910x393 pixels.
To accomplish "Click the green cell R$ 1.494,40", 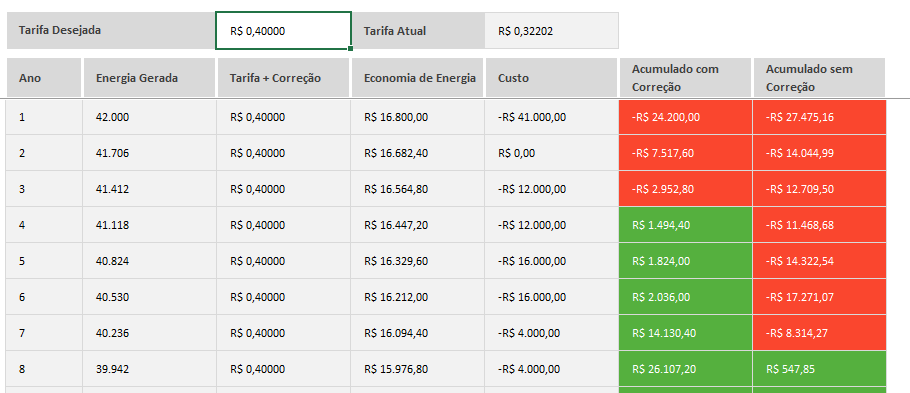I will [685, 225].
